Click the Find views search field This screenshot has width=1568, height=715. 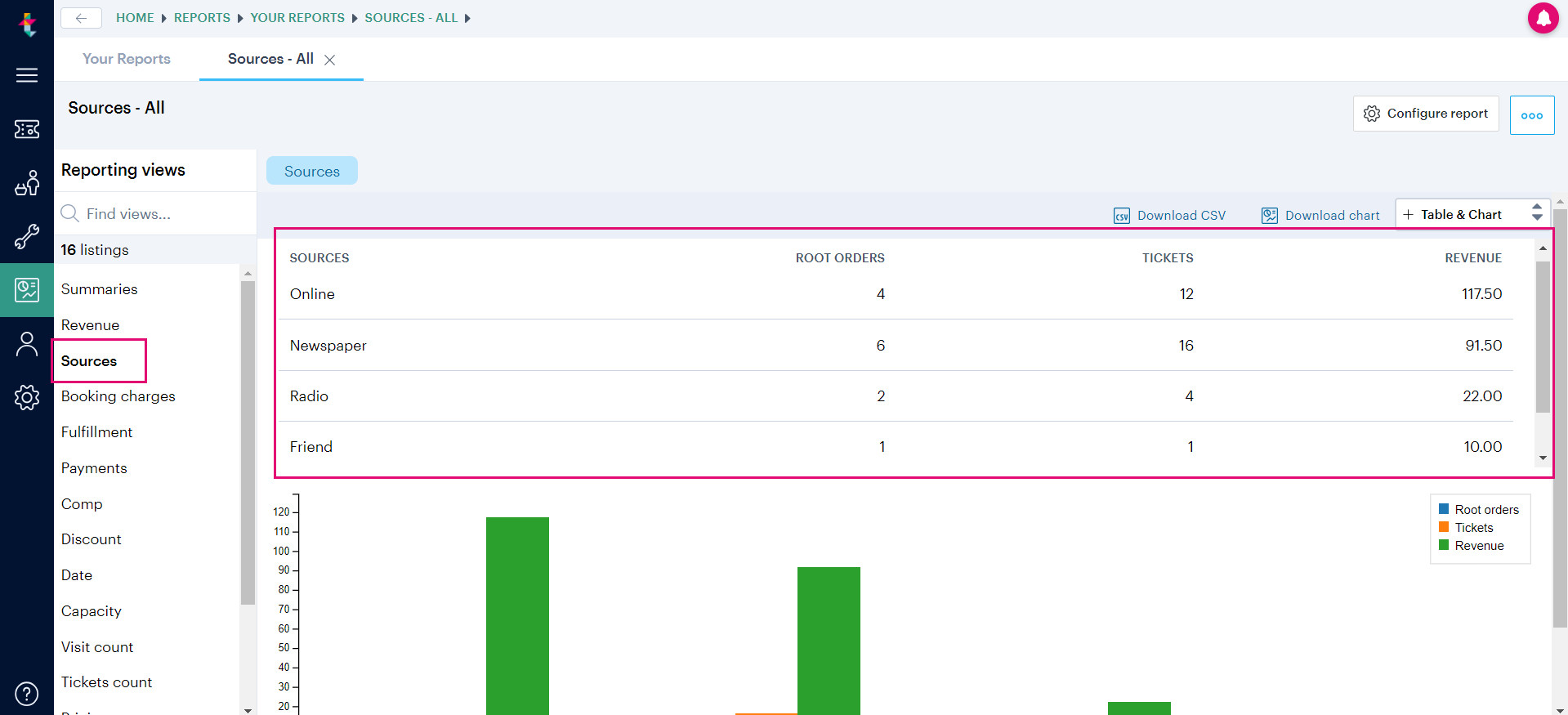click(155, 214)
